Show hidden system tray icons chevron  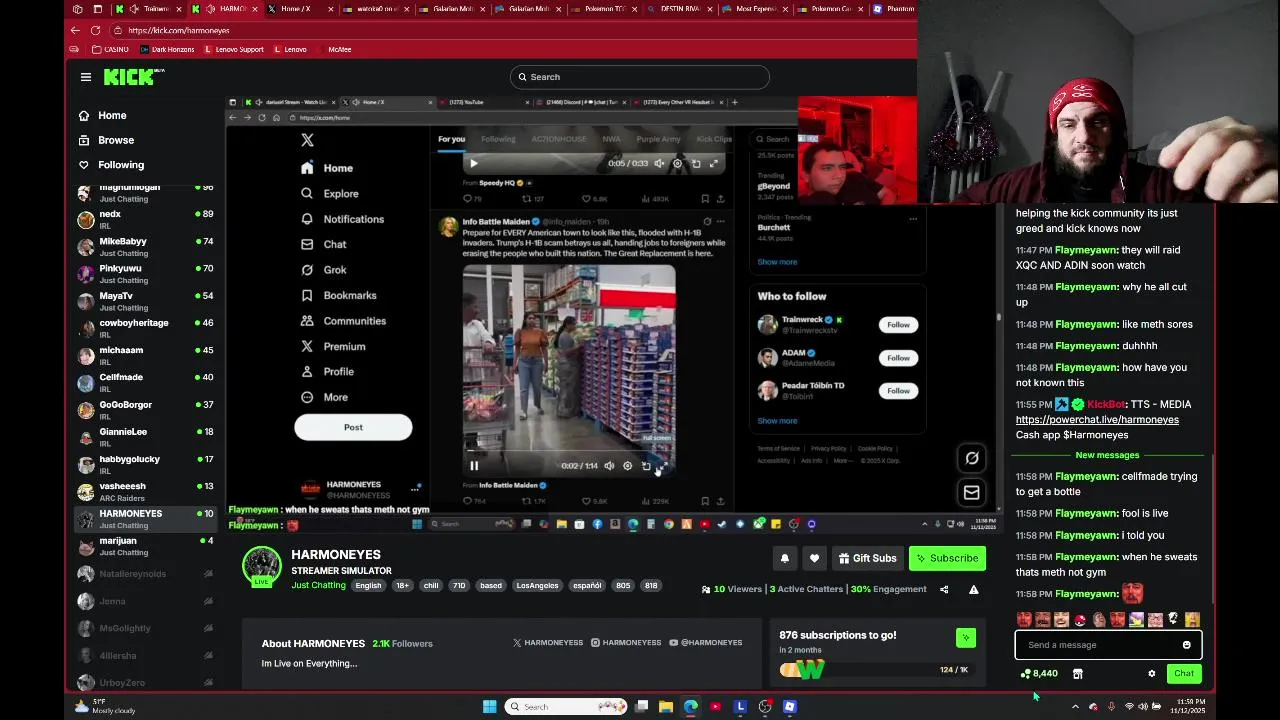pyautogui.click(x=1075, y=707)
